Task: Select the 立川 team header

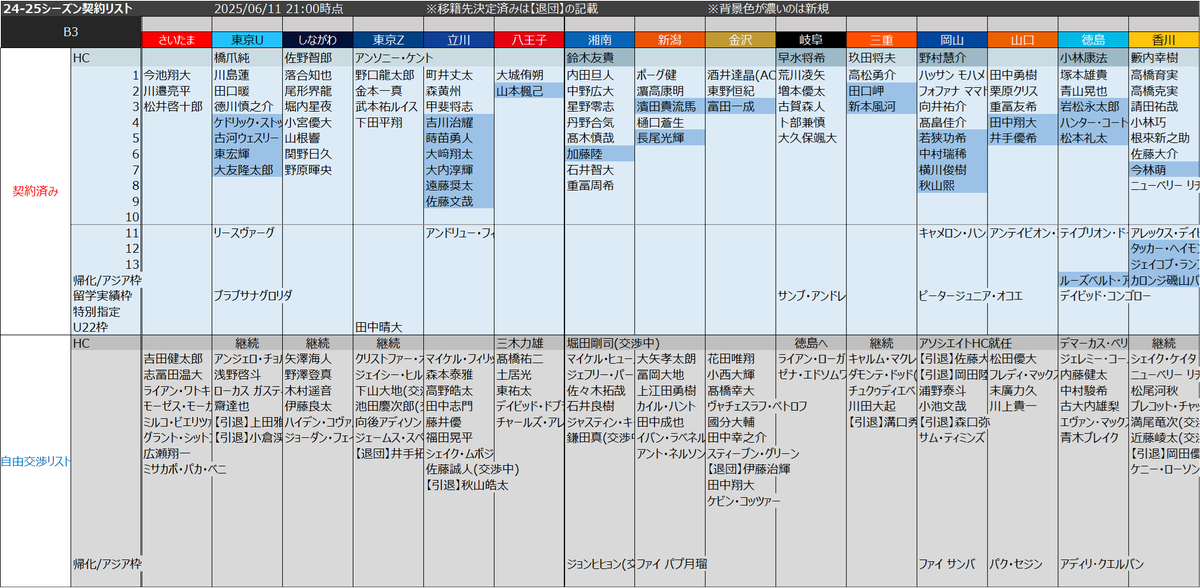Action: point(458,40)
